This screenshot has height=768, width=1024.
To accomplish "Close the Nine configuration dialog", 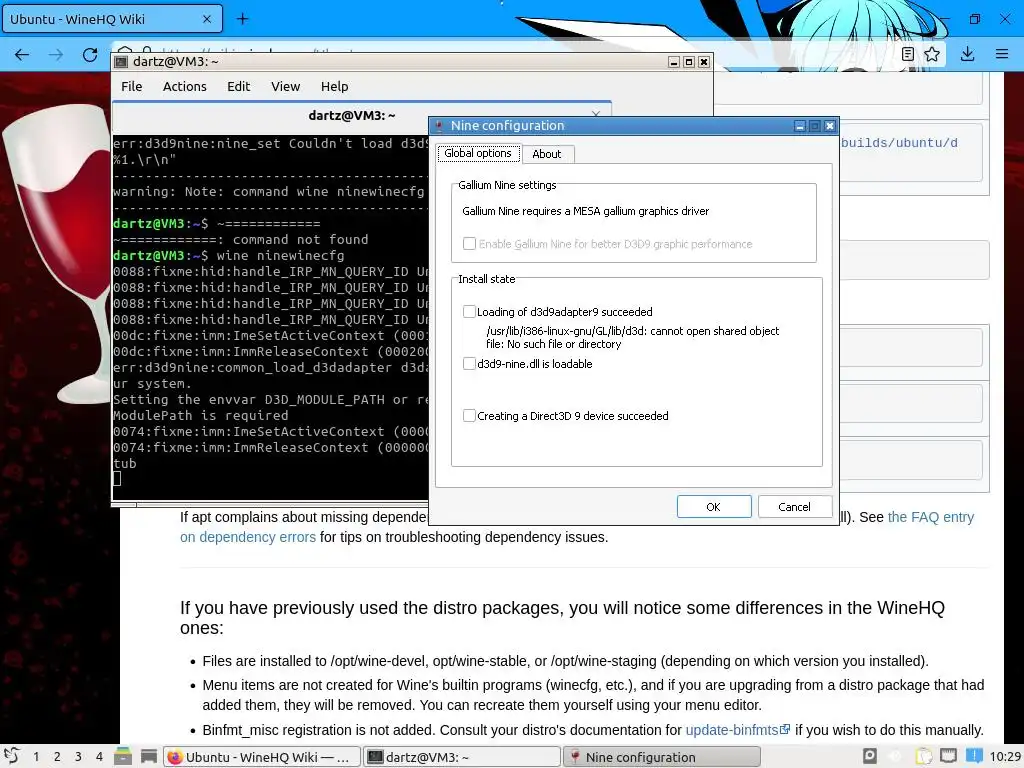I will tap(830, 125).
